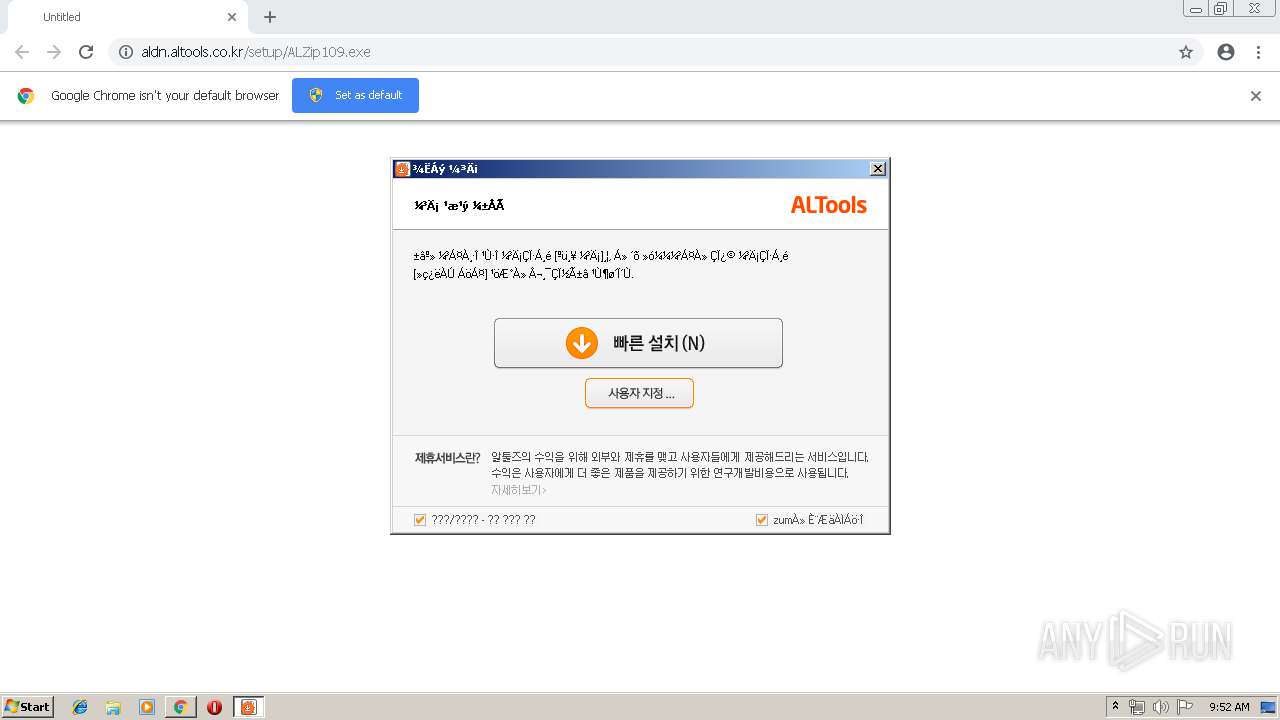The width and height of the screenshot is (1280, 720).
Task: Open the volume tray icon
Action: (x=1160, y=707)
